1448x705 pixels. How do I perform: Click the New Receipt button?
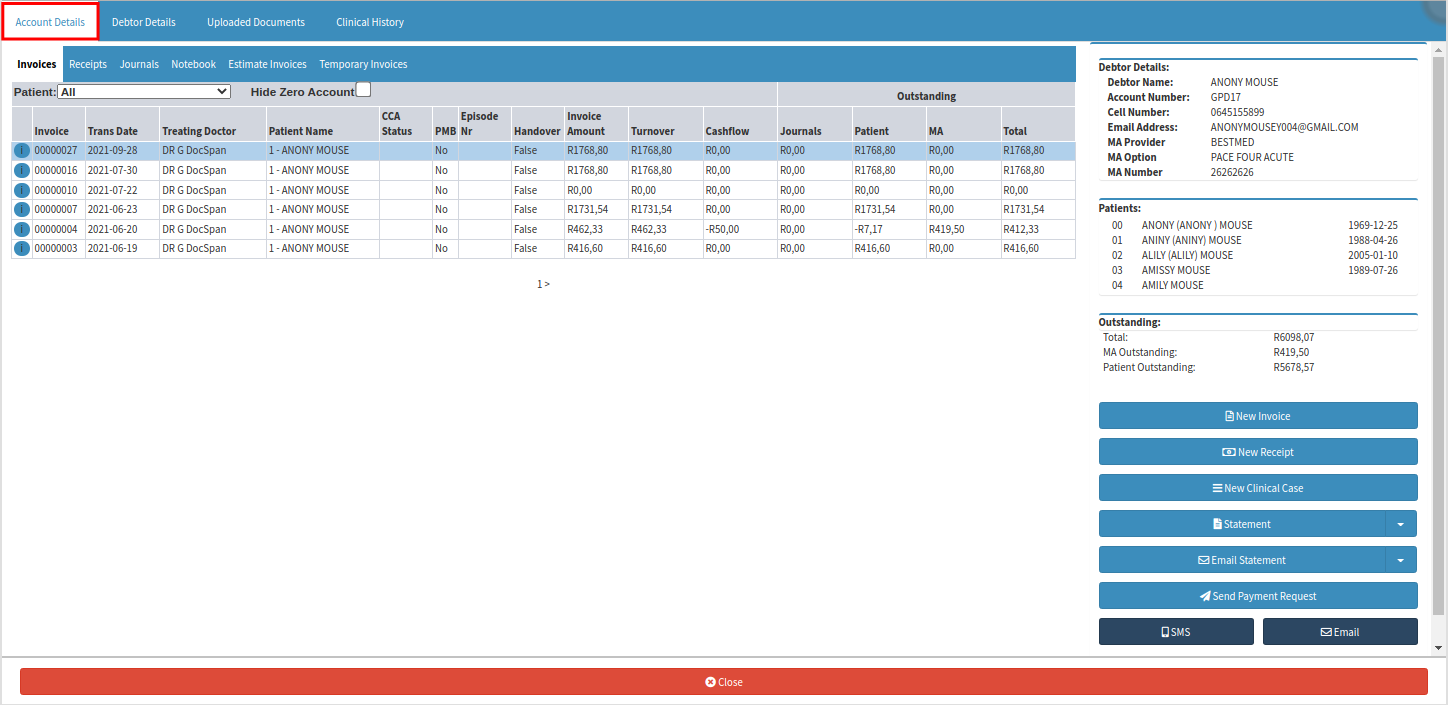tap(1257, 452)
